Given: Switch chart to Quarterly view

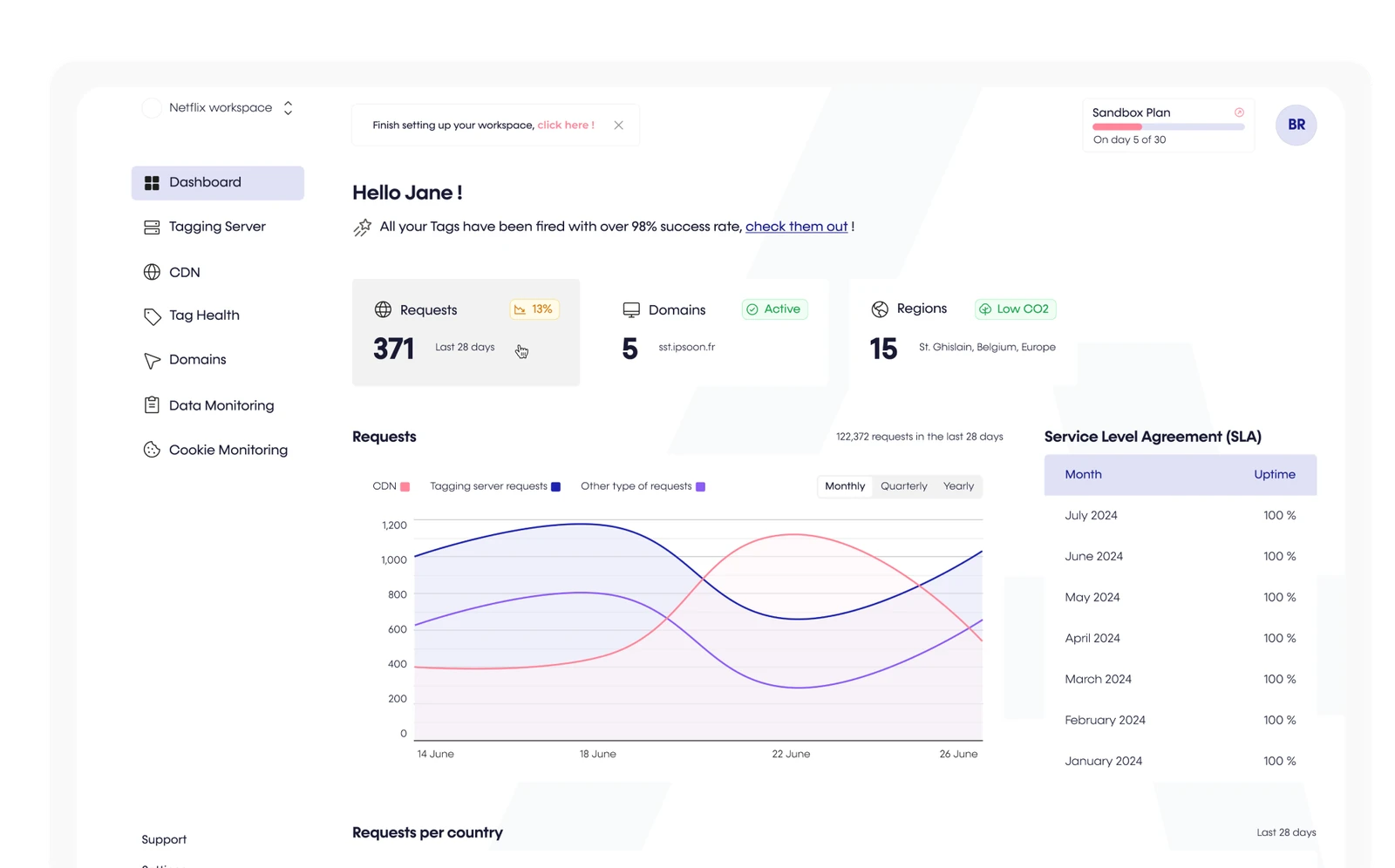Looking at the screenshot, I should click(904, 486).
